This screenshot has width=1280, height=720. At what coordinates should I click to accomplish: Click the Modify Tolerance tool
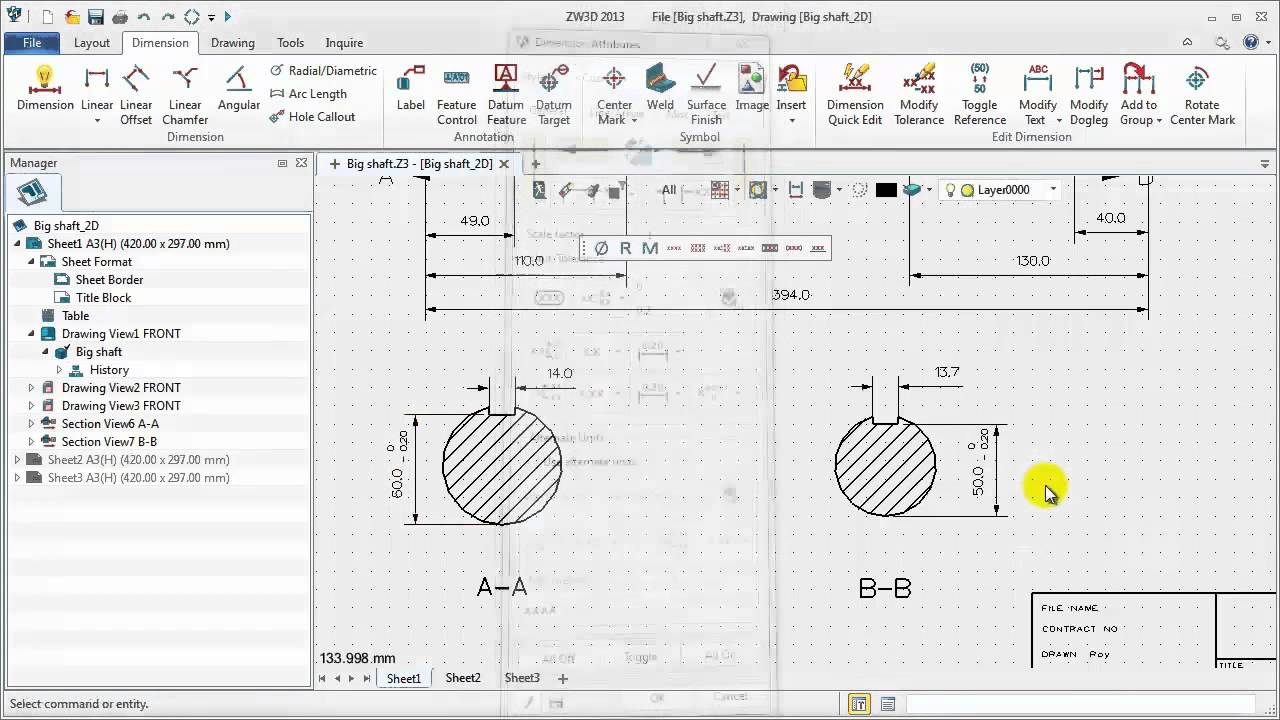pos(919,96)
